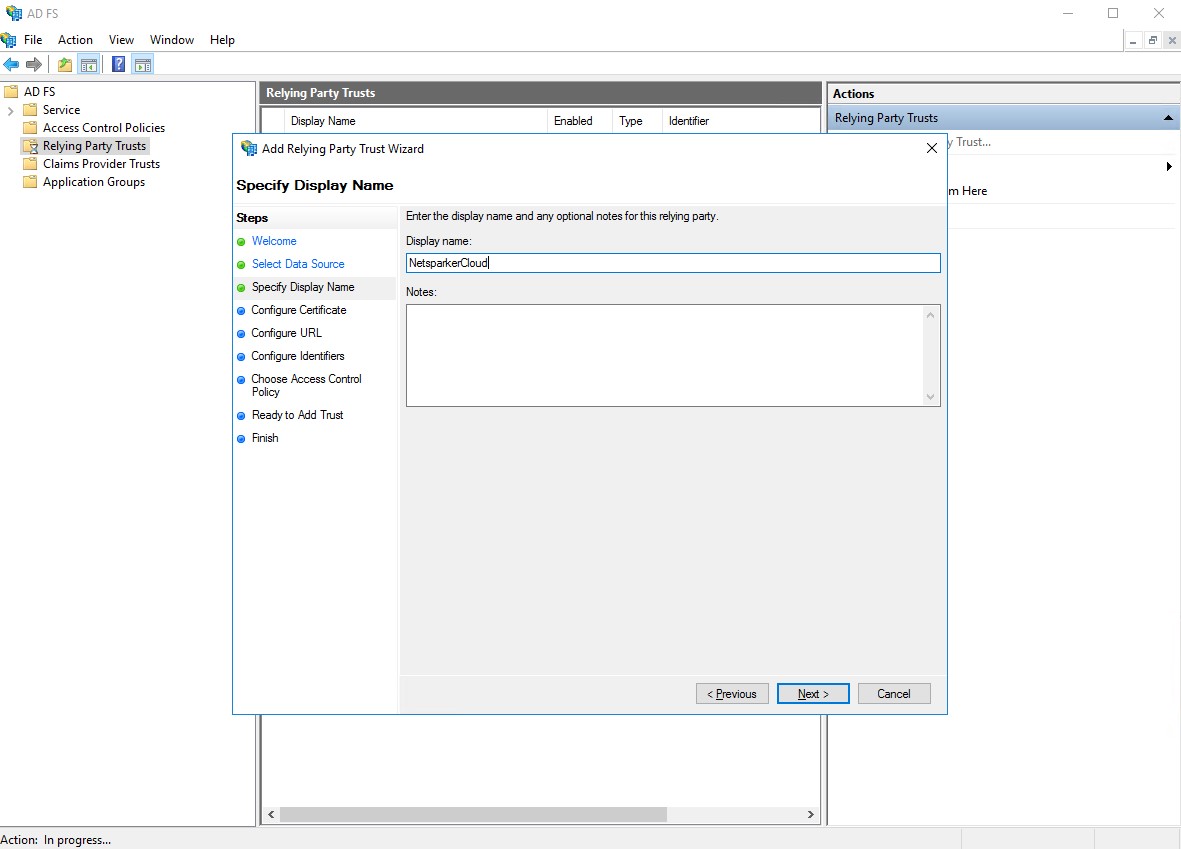Open the submenu arrow in the Actions pane
Screen dimensions: 1181x849
pyautogui.click(x=1168, y=167)
